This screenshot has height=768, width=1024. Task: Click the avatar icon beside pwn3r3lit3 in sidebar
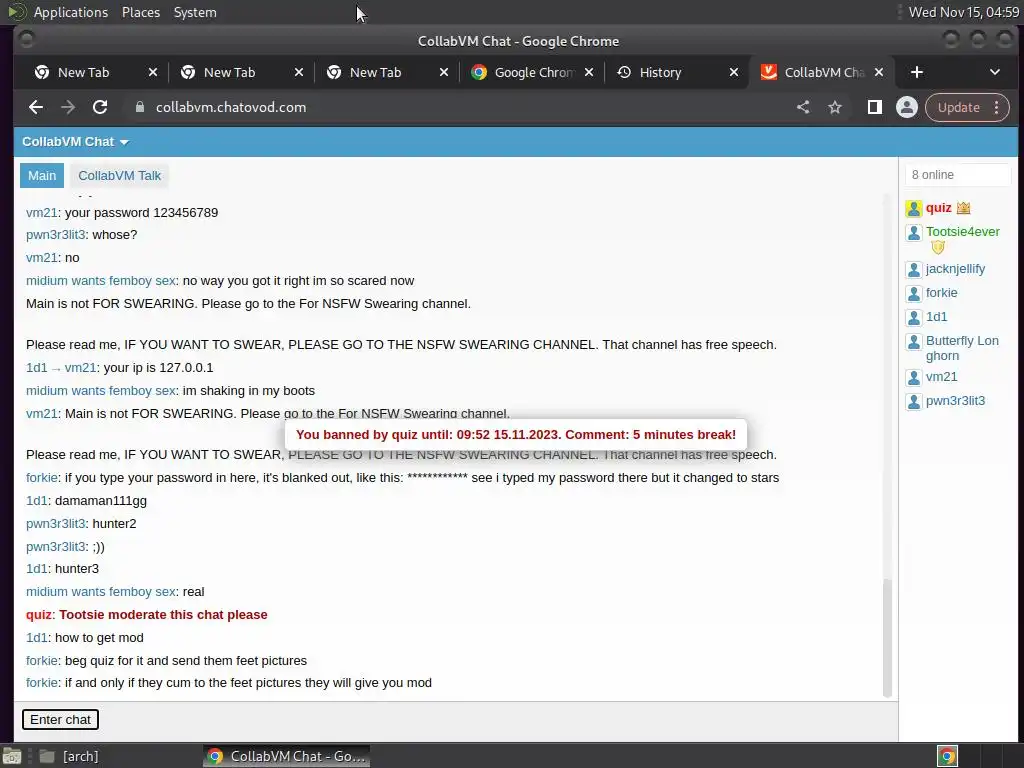[914, 402]
